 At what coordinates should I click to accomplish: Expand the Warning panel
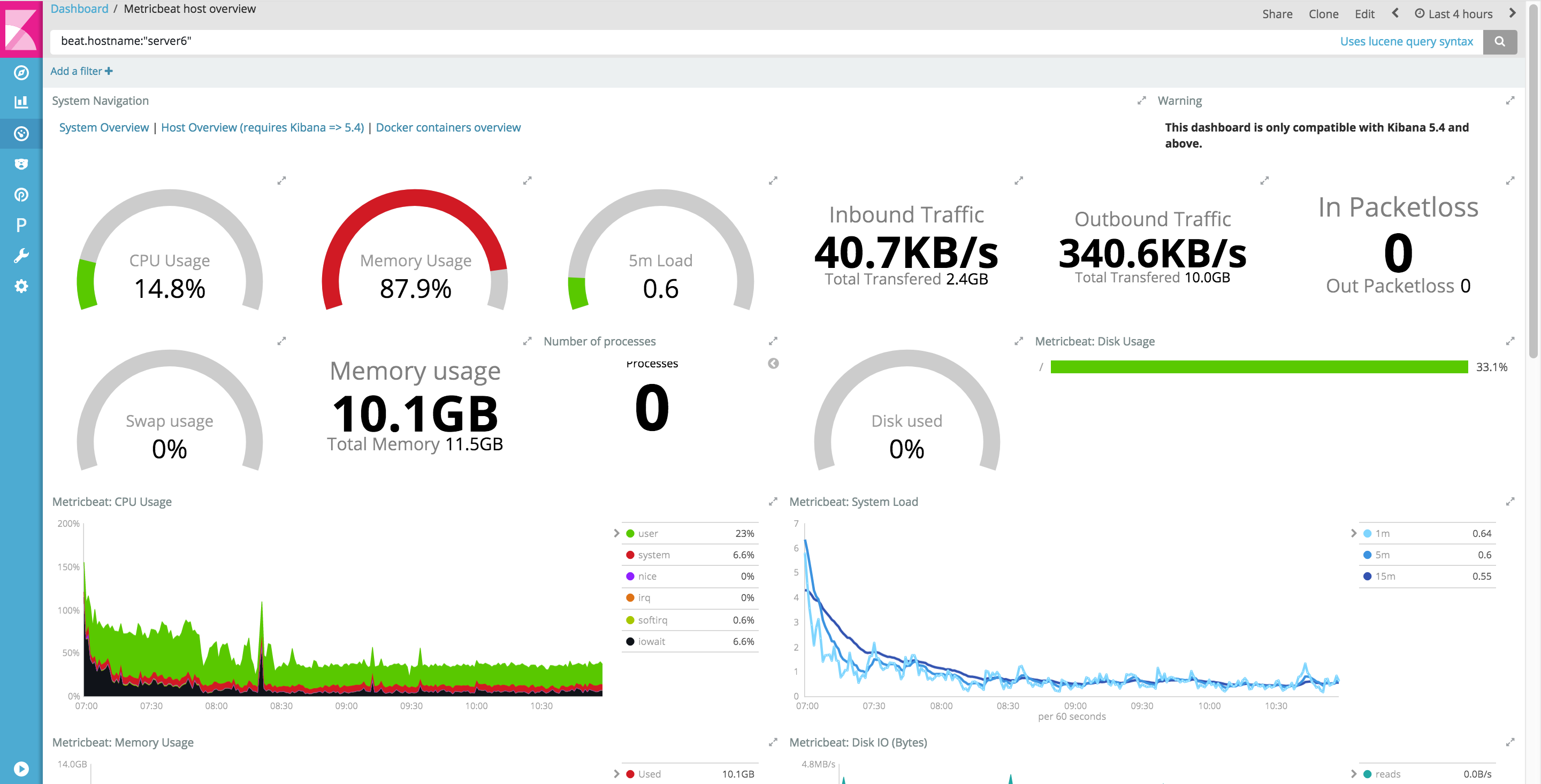(1511, 101)
